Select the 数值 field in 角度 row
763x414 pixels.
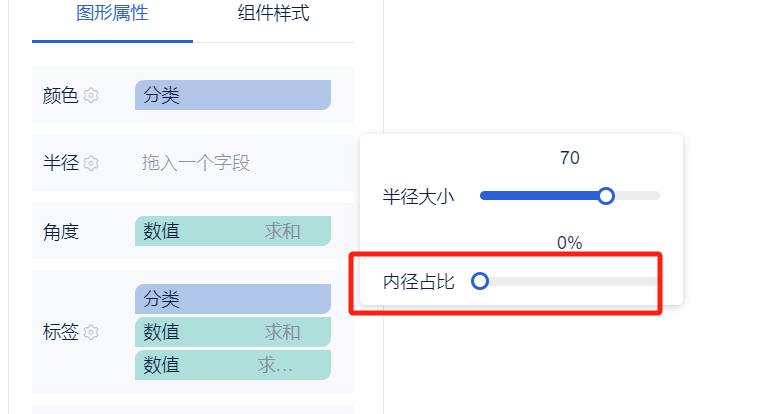(x=162, y=231)
